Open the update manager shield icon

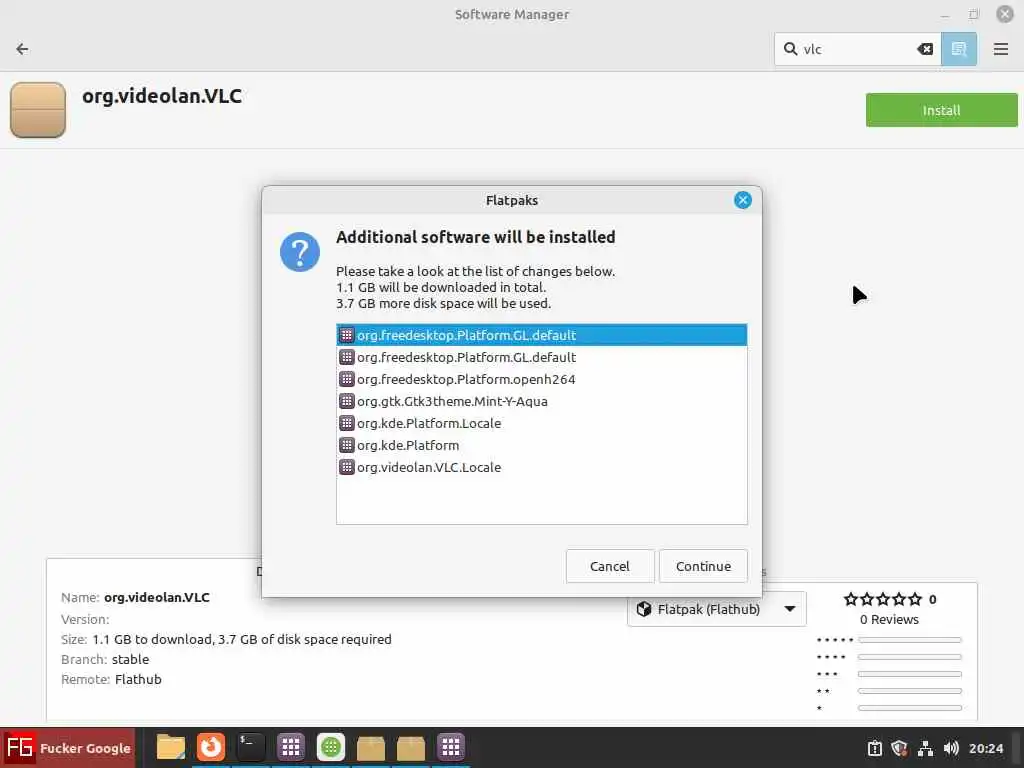pos(899,748)
